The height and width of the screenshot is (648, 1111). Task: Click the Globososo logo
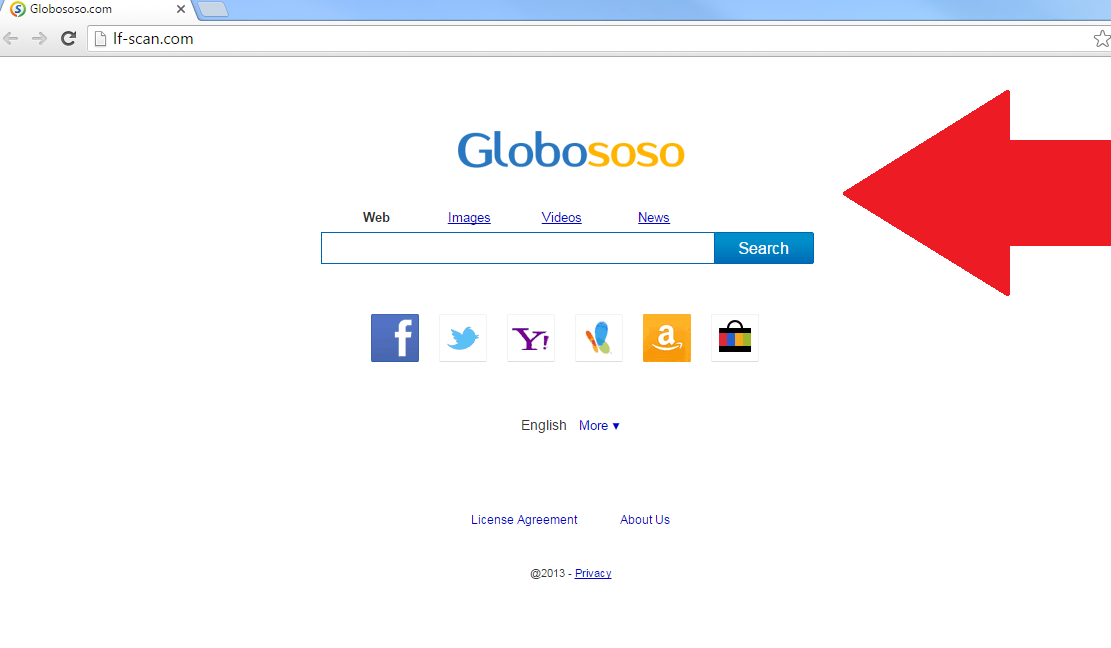(x=570, y=150)
